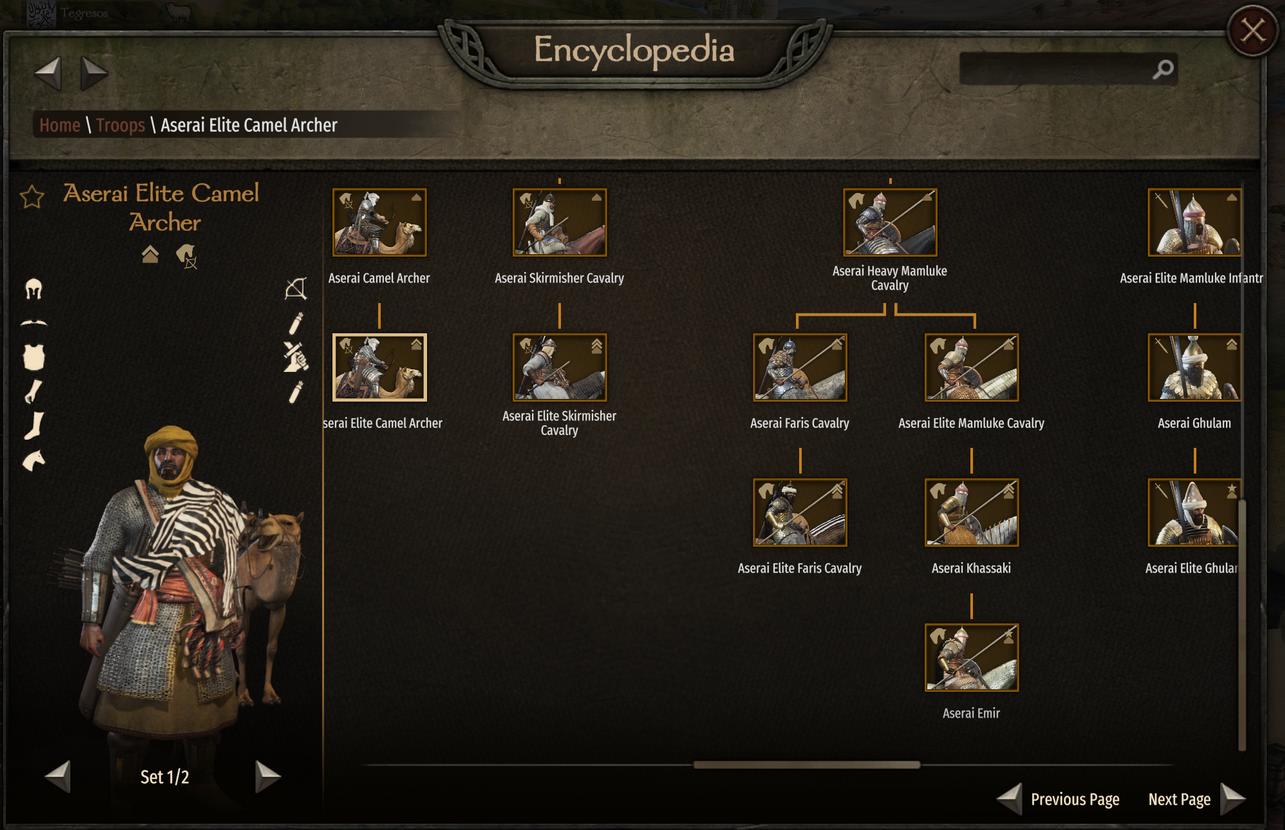The width and height of the screenshot is (1285, 830).
Task: Bookmark troop with the favorite star icon
Action: pos(32,196)
